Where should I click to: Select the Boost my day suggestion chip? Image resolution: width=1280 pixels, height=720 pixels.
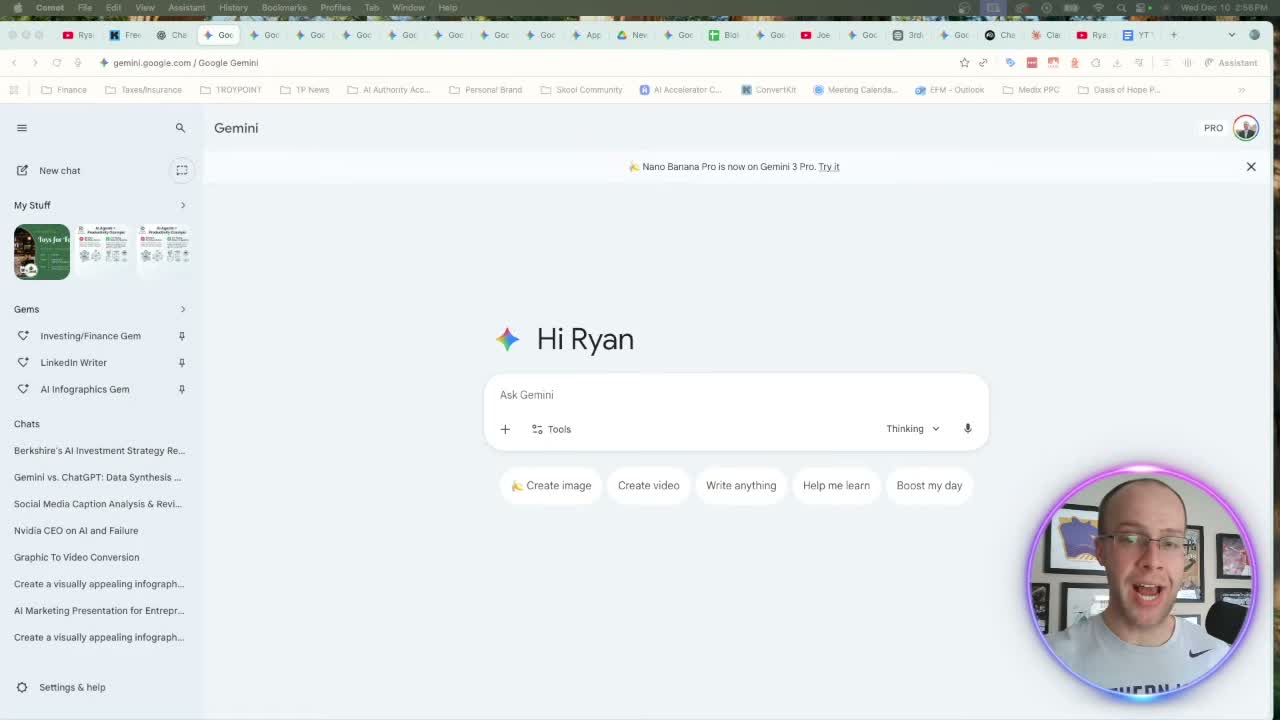tap(929, 486)
